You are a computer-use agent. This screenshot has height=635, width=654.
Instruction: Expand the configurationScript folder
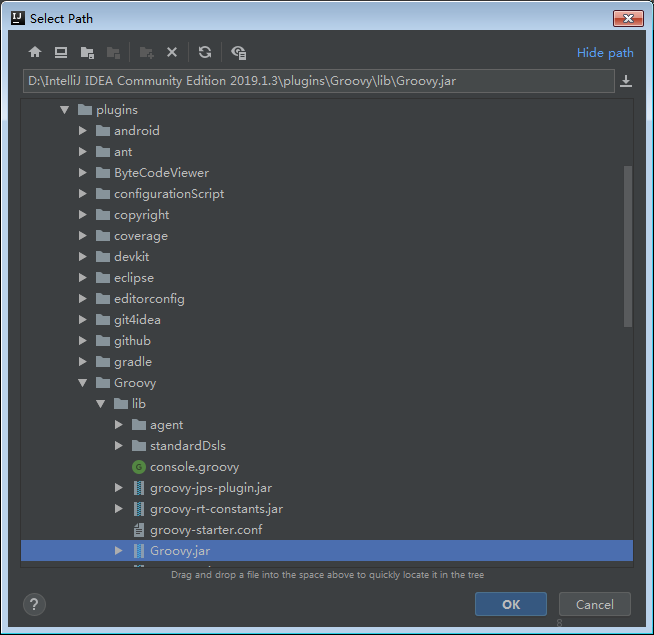[x=83, y=194]
